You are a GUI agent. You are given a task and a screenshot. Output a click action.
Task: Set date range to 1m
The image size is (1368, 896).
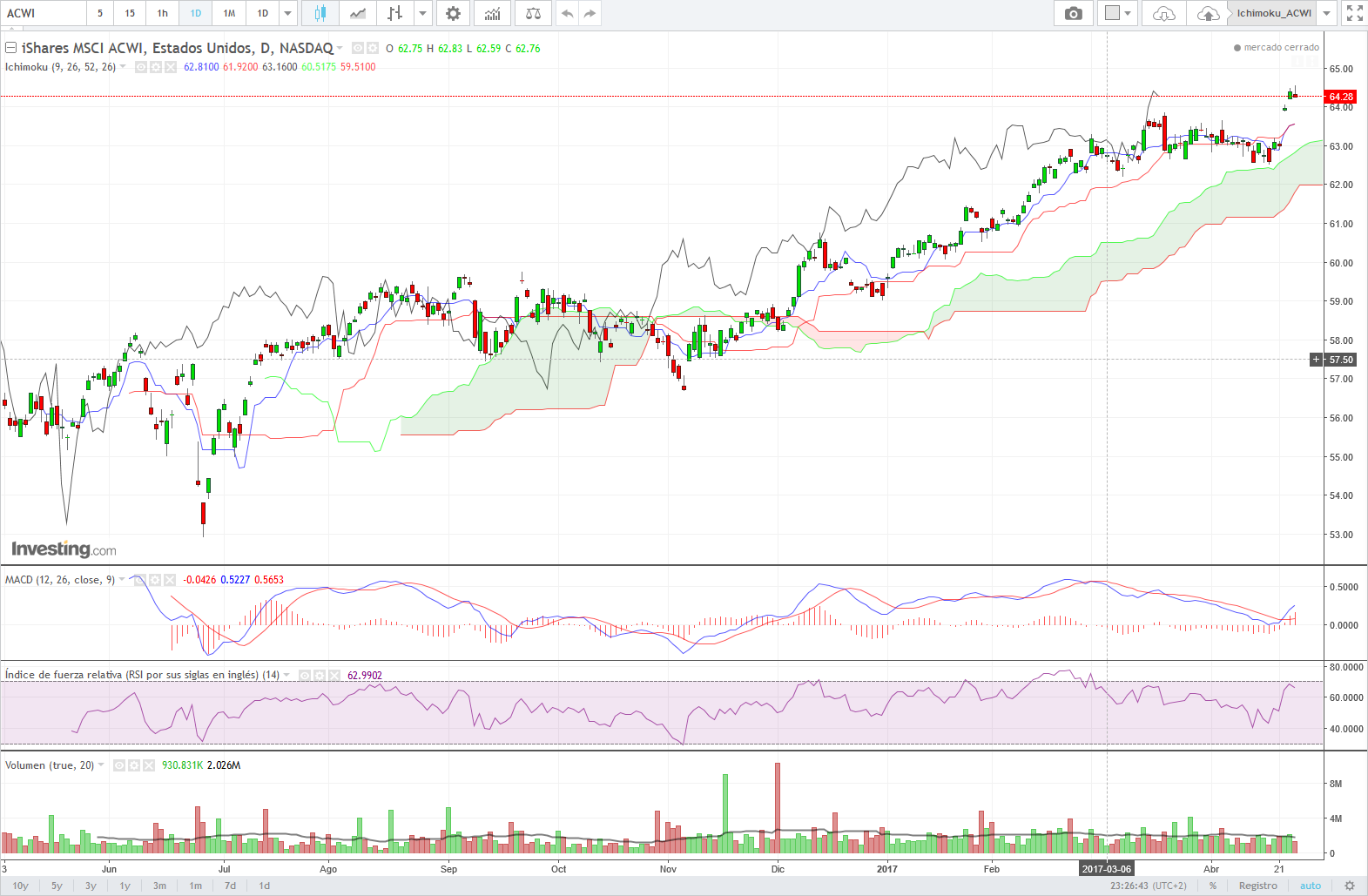pyautogui.click(x=196, y=886)
